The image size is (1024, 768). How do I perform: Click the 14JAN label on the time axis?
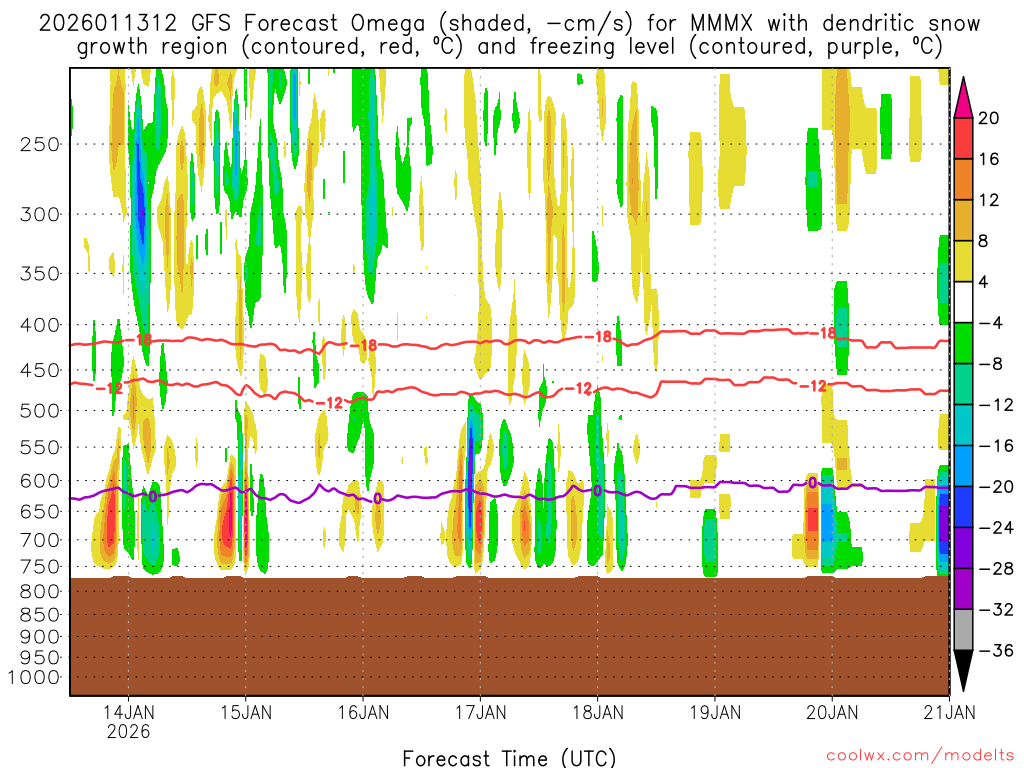[x=128, y=713]
